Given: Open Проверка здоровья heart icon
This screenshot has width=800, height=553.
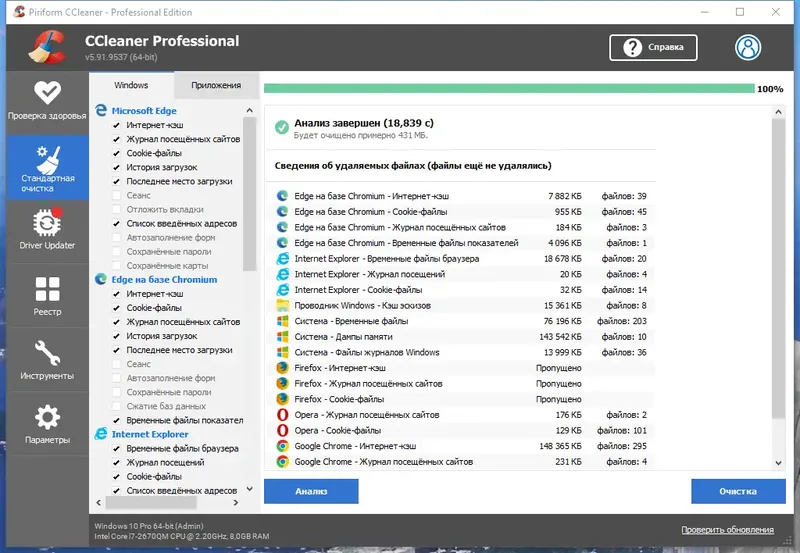Looking at the screenshot, I should (47, 92).
